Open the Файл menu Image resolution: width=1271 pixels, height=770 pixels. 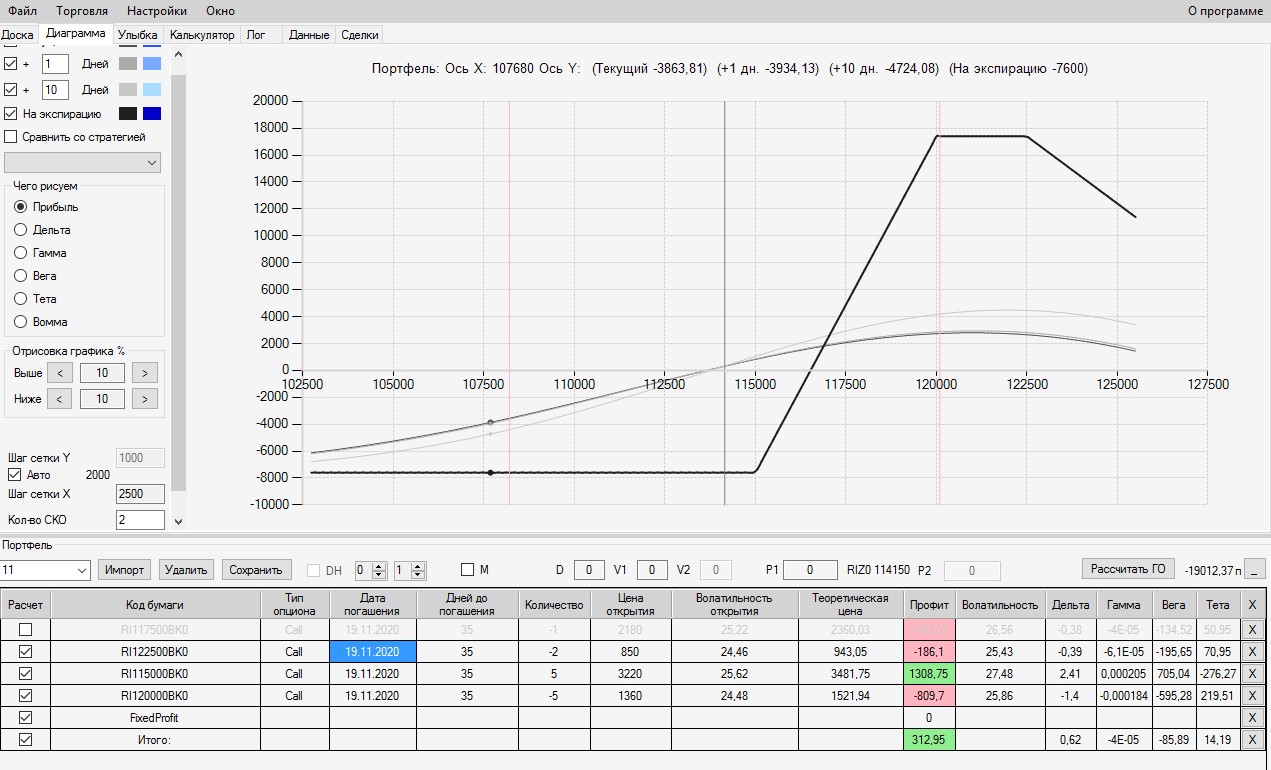23,11
